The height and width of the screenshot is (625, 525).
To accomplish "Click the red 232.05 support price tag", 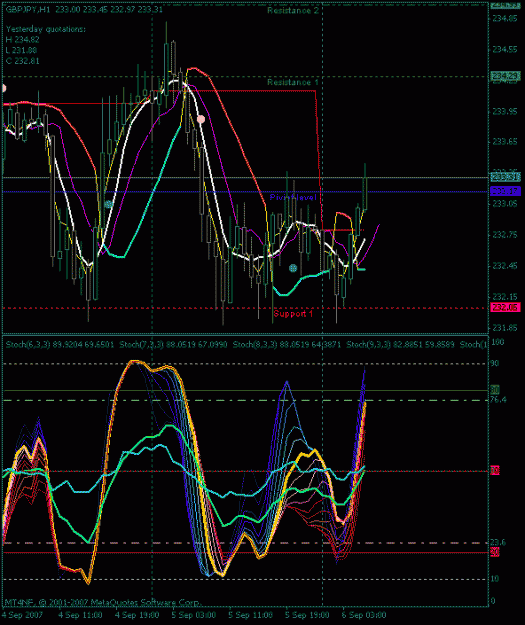I will pyautogui.click(x=505, y=308).
